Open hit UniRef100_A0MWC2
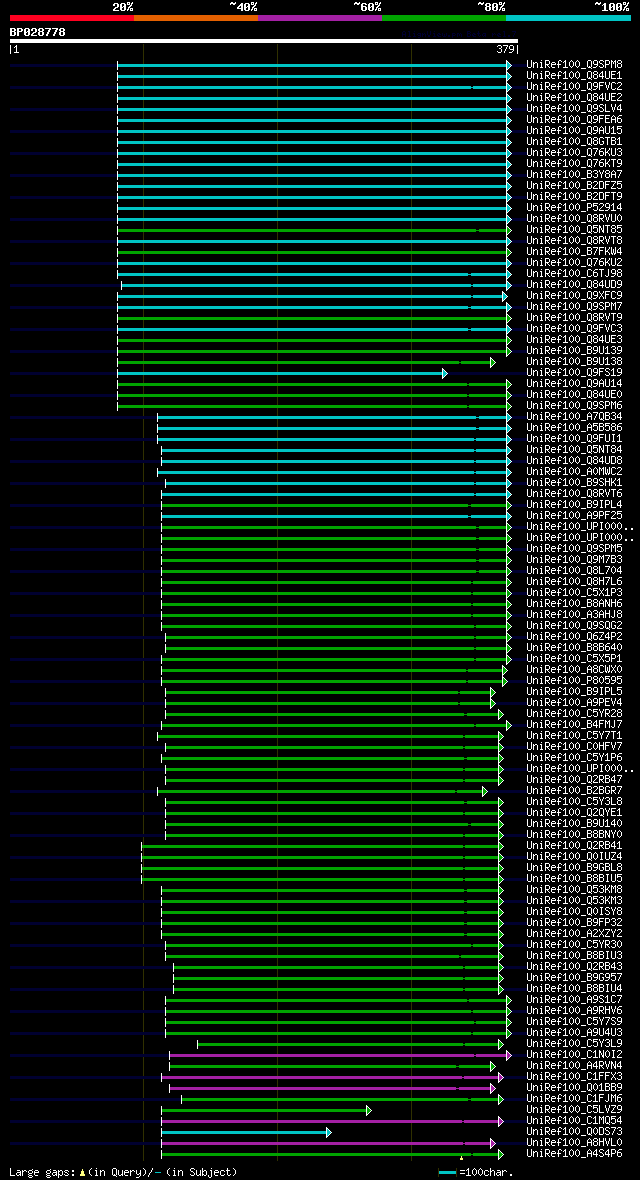Screen dimensions: 640x1180 574,472
